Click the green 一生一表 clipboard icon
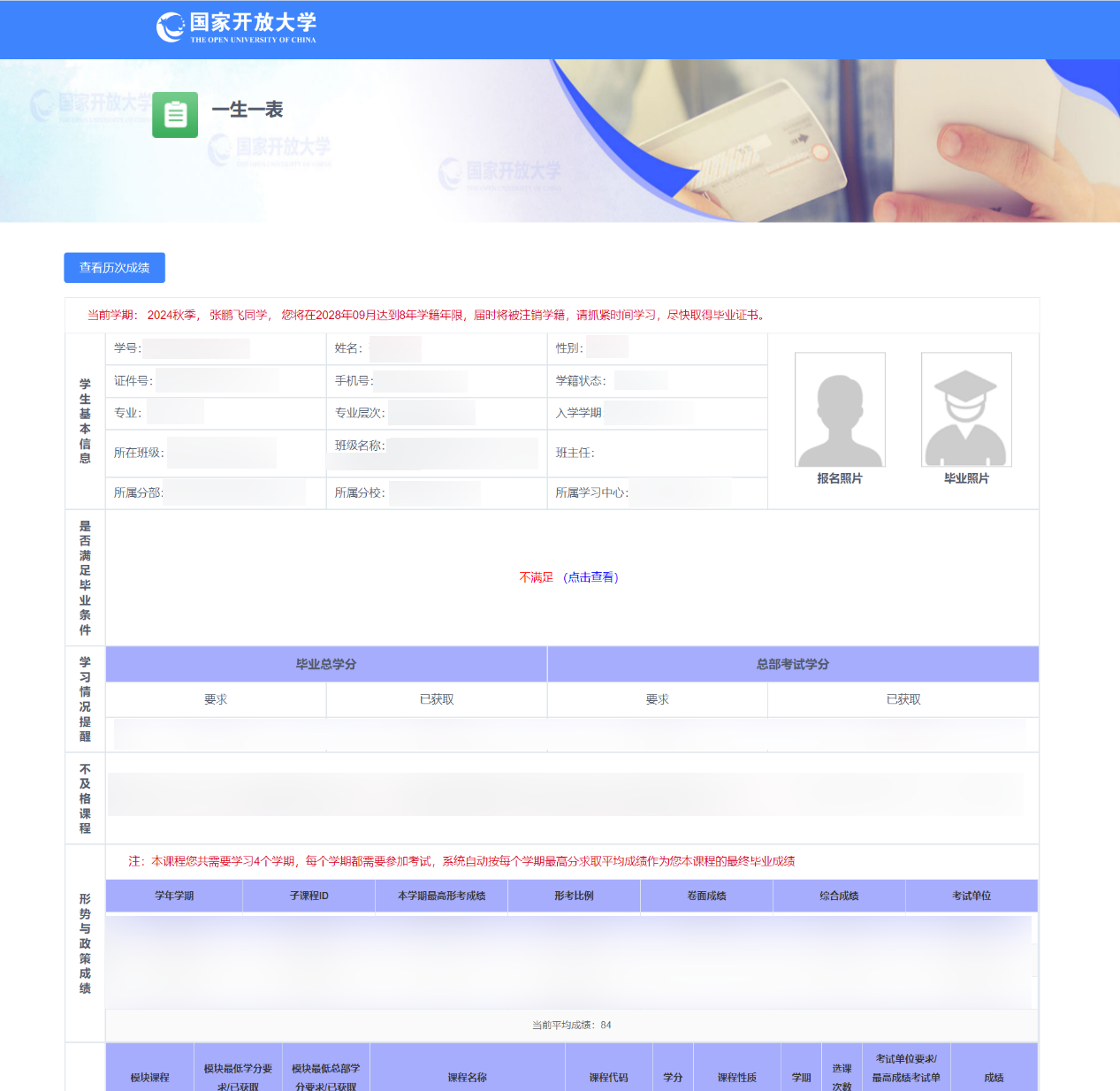 tap(175, 115)
